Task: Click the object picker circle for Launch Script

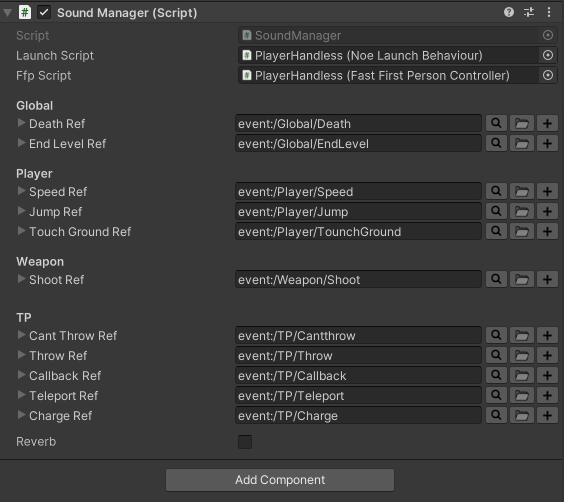Action: 548,55
